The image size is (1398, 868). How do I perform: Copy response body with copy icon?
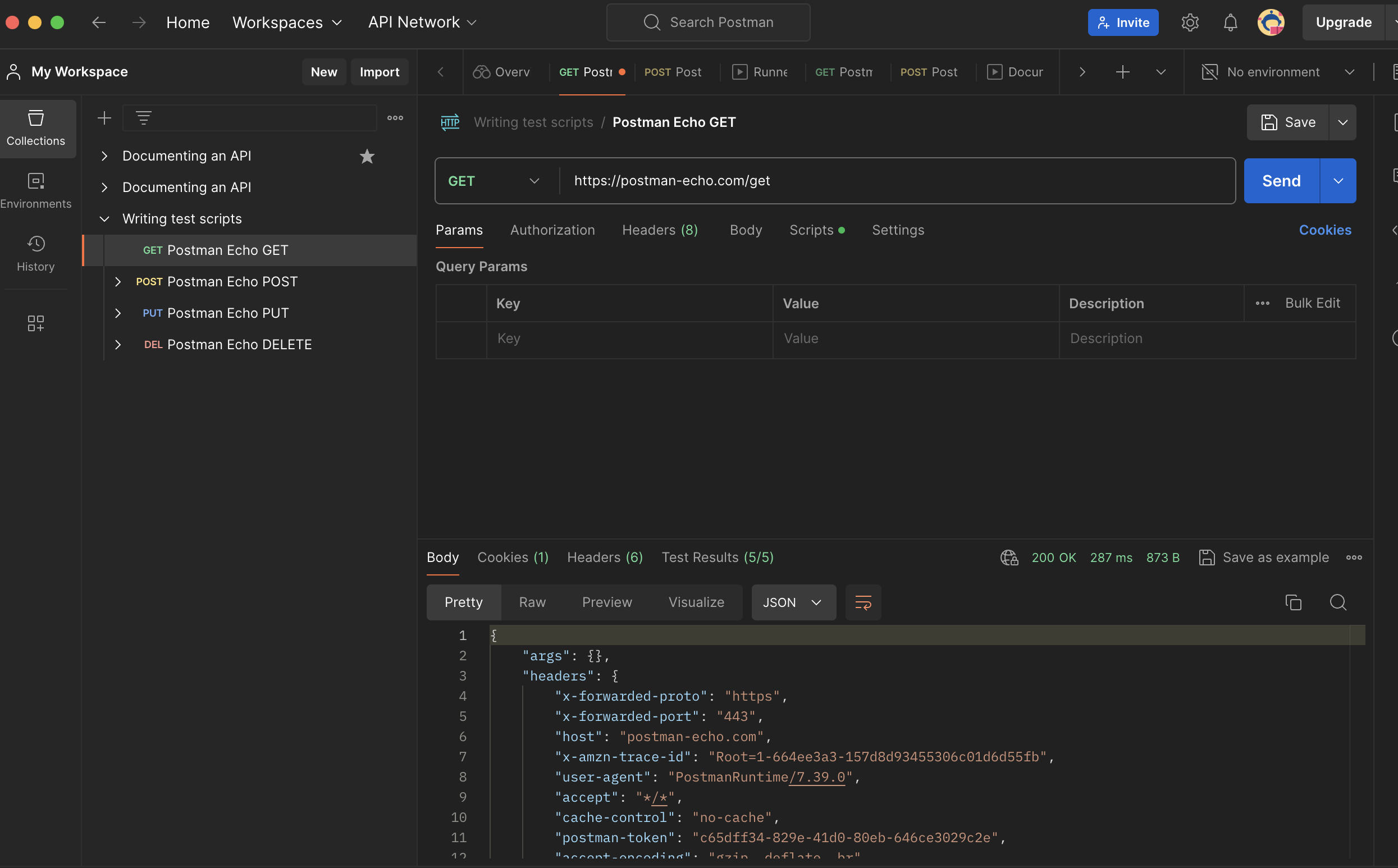[1293, 602]
